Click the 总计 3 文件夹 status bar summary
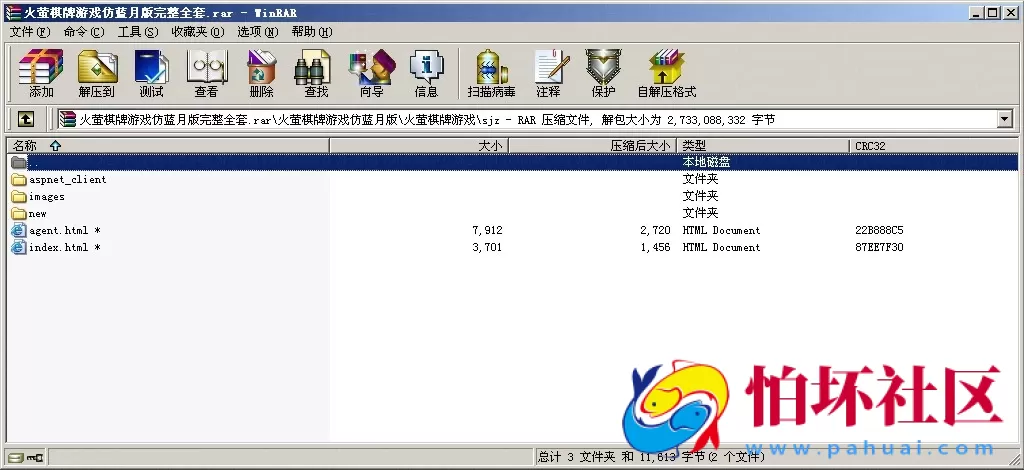The height and width of the screenshot is (470, 1024). coord(653,456)
